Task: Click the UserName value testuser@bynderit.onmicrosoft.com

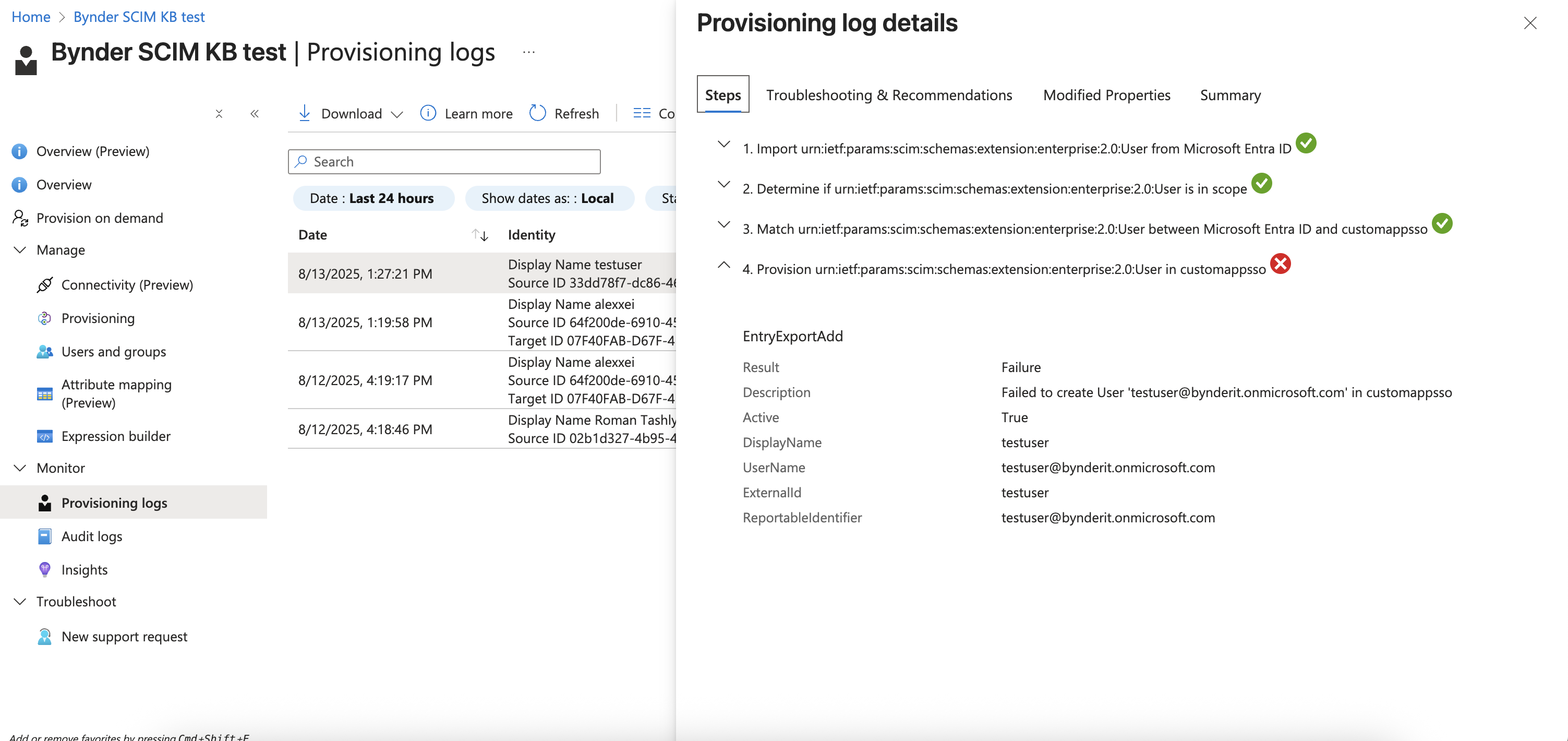Action: point(1108,468)
